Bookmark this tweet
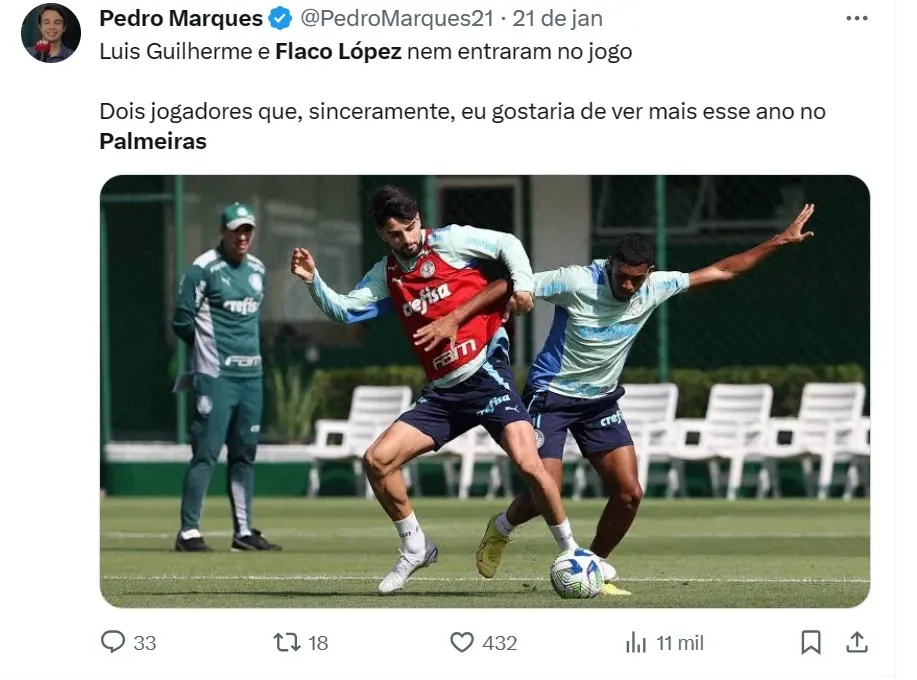 coord(811,642)
